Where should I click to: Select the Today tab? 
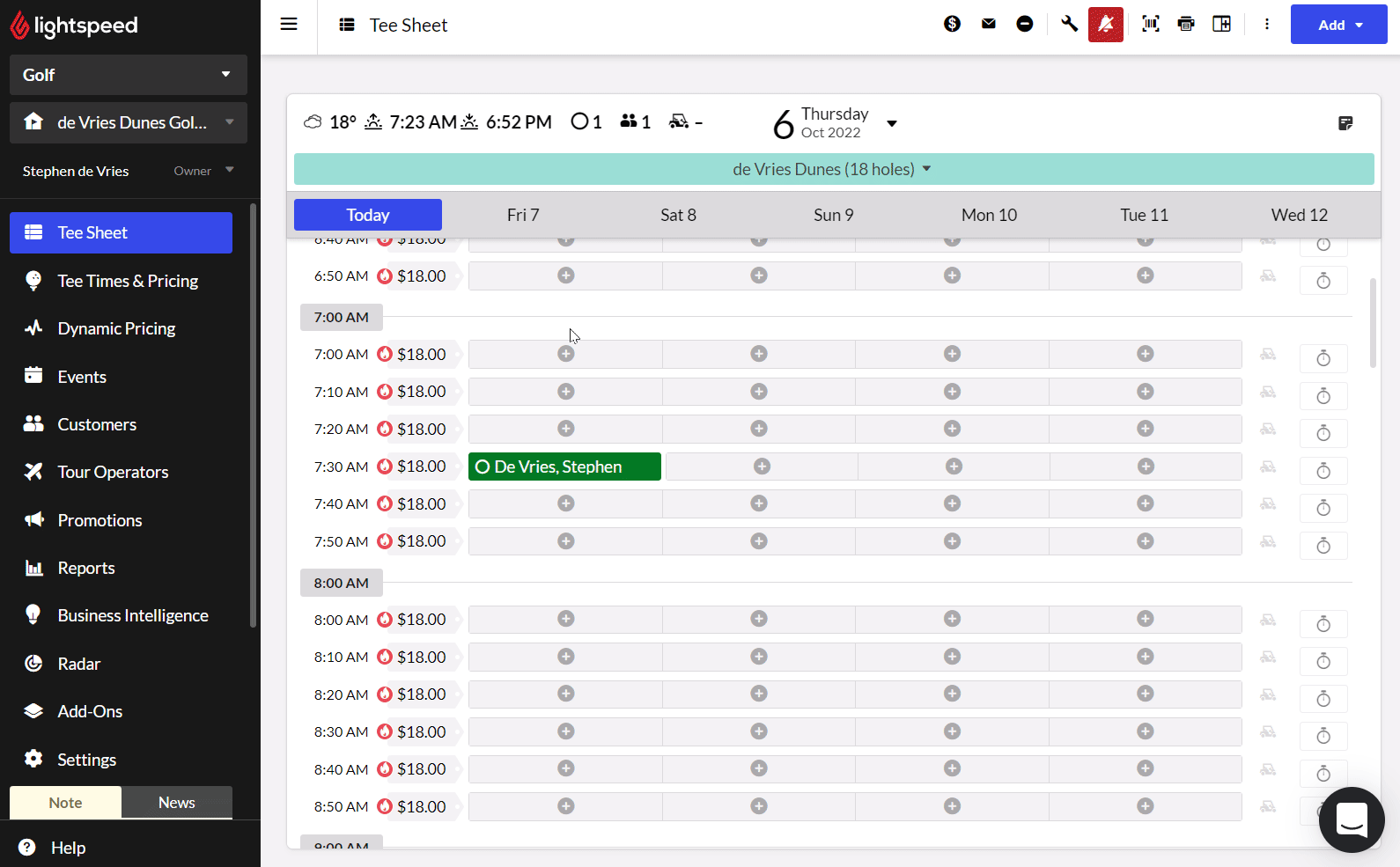[368, 215]
